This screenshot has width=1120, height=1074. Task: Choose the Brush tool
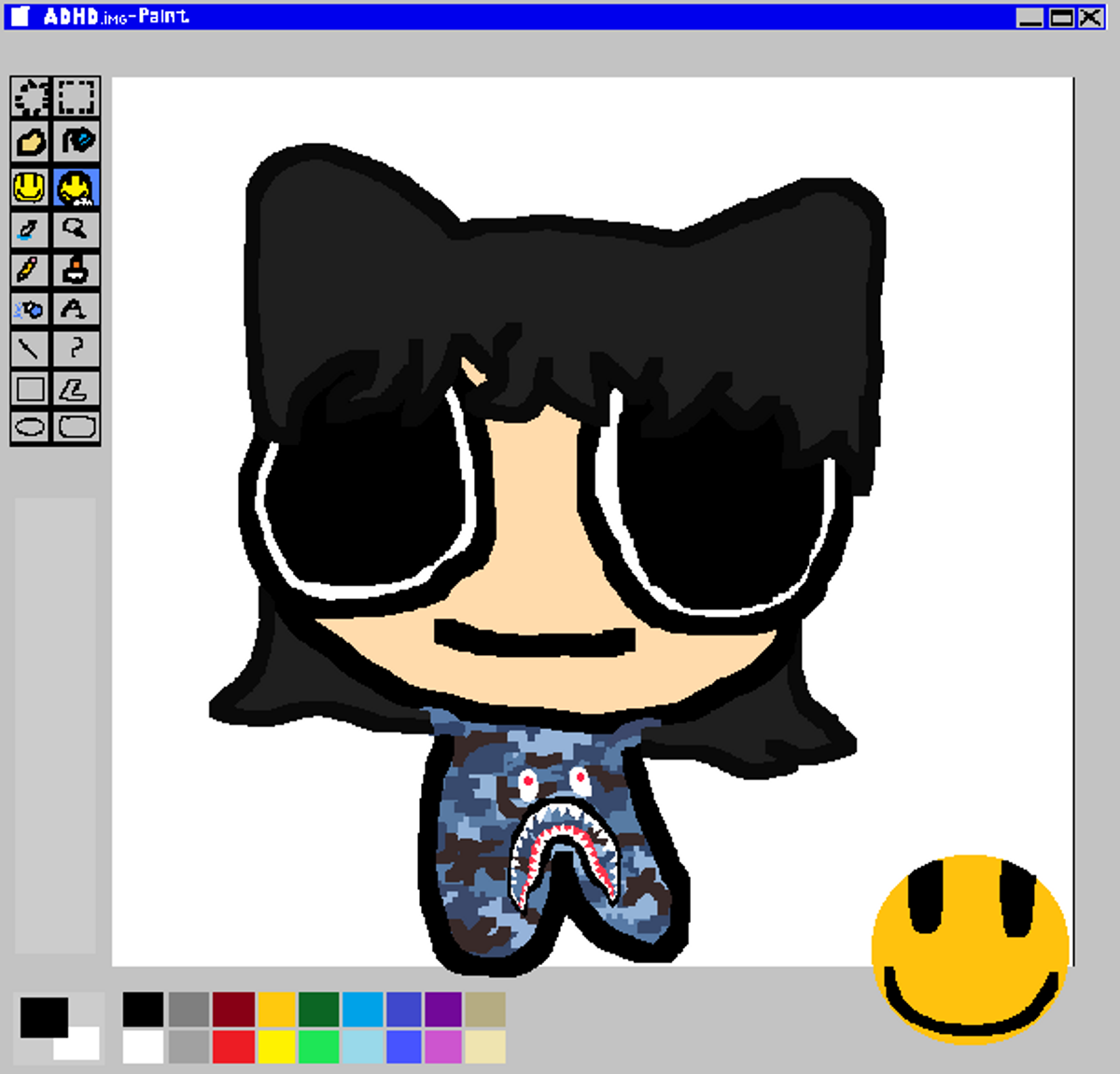tap(77, 271)
